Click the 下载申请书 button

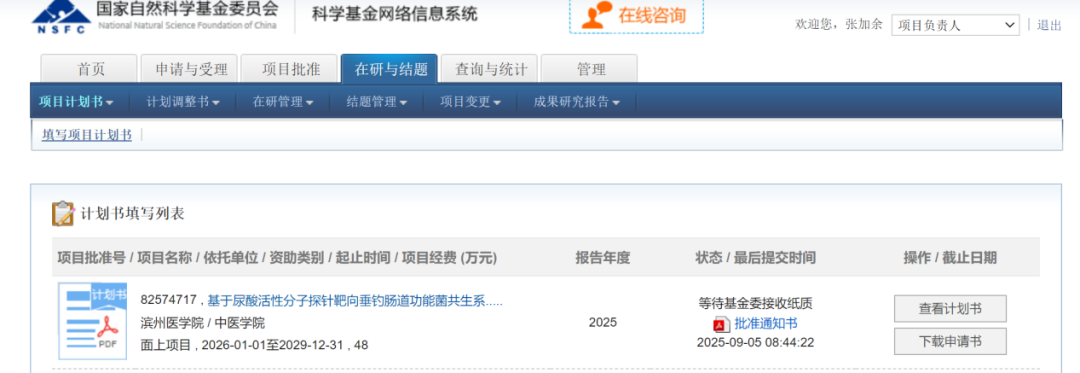(950, 341)
